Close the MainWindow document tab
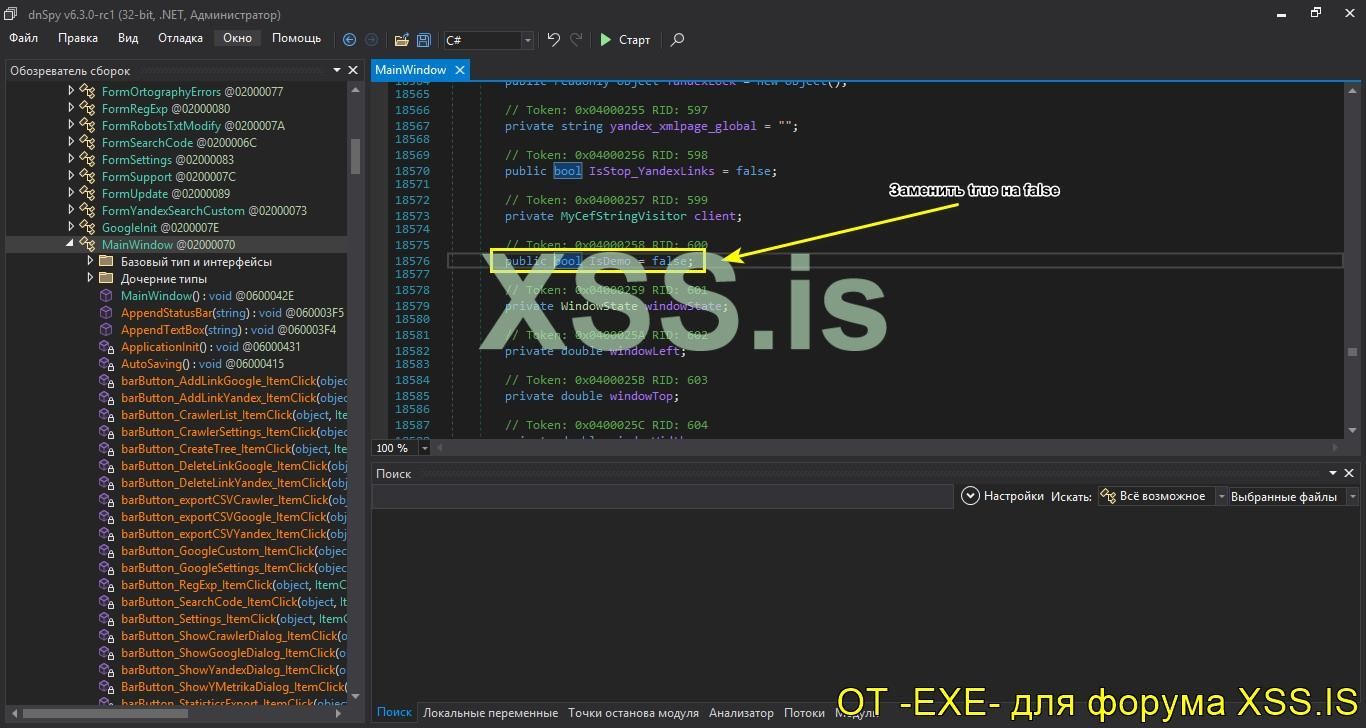This screenshot has height=728, width=1366. pos(459,70)
